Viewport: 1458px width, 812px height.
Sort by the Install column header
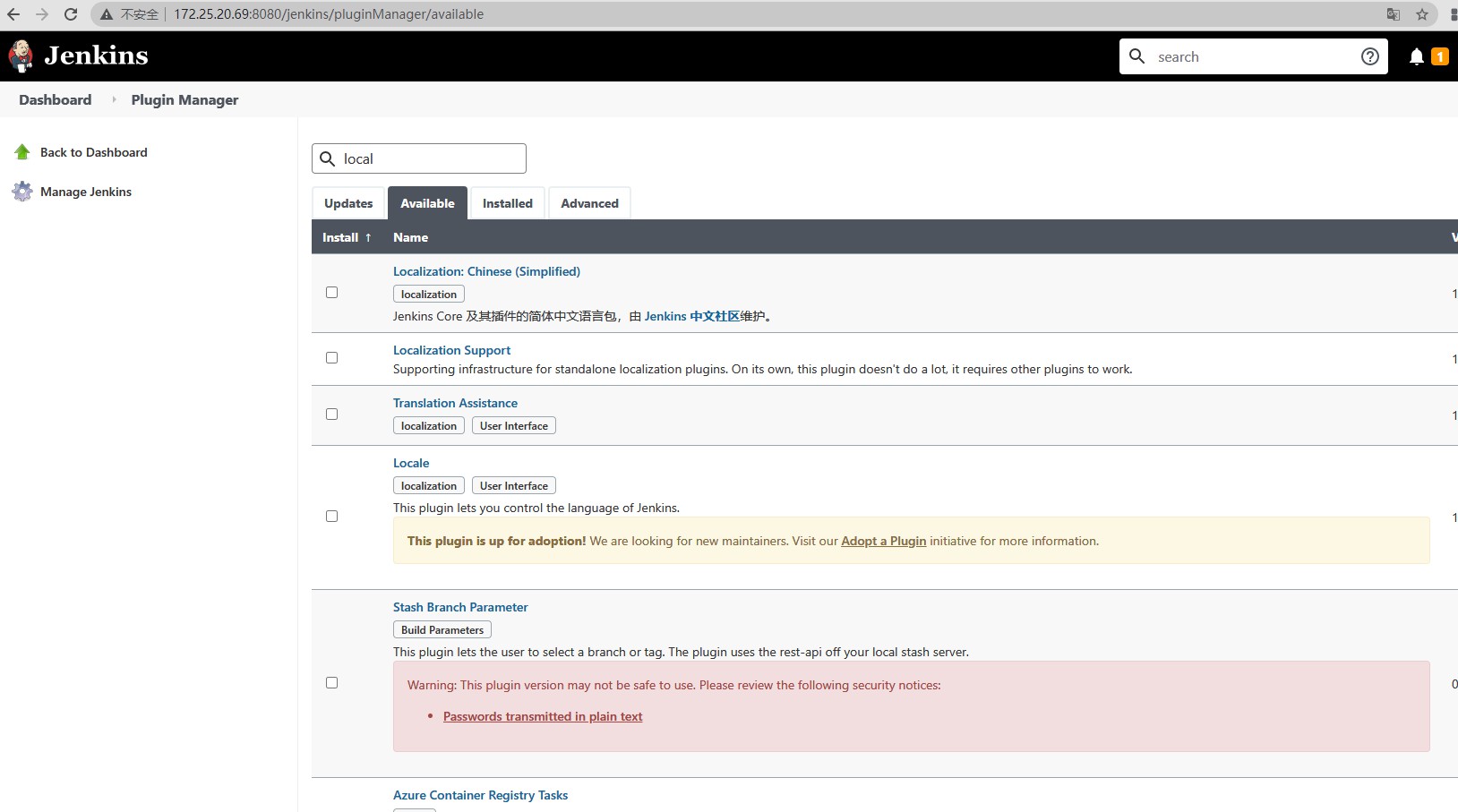point(347,237)
